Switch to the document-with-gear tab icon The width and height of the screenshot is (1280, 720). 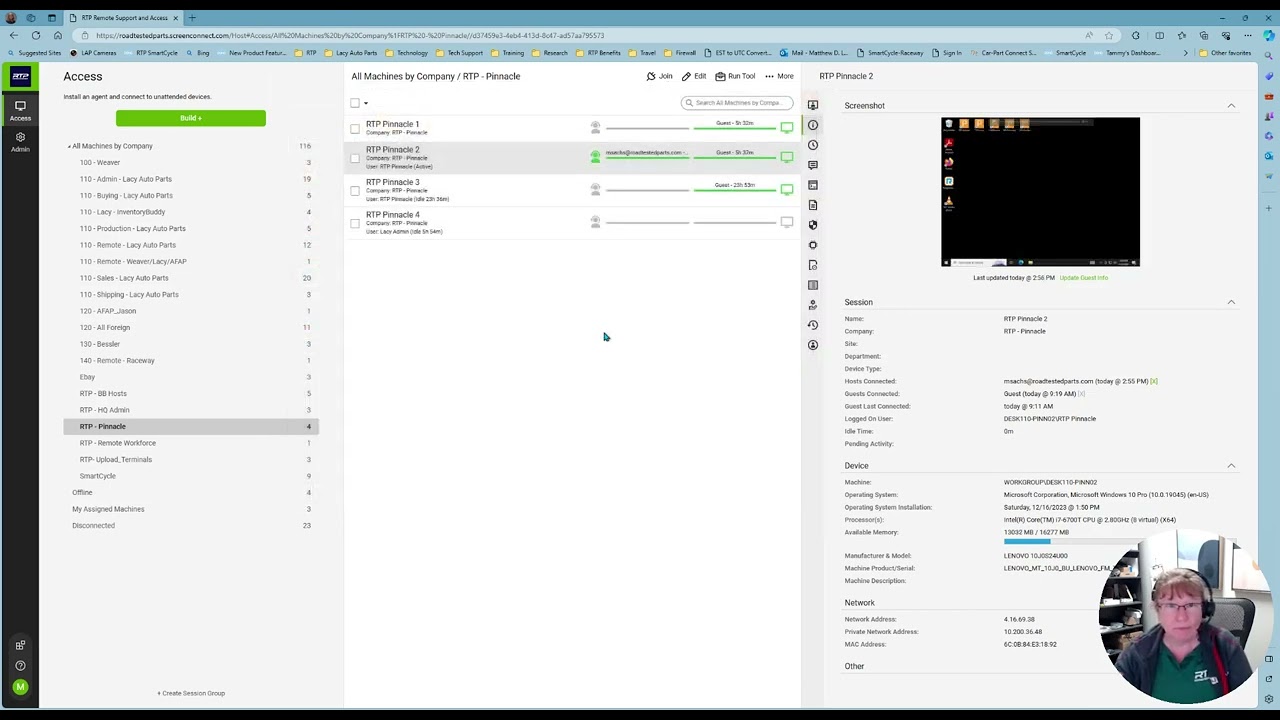[813, 265]
